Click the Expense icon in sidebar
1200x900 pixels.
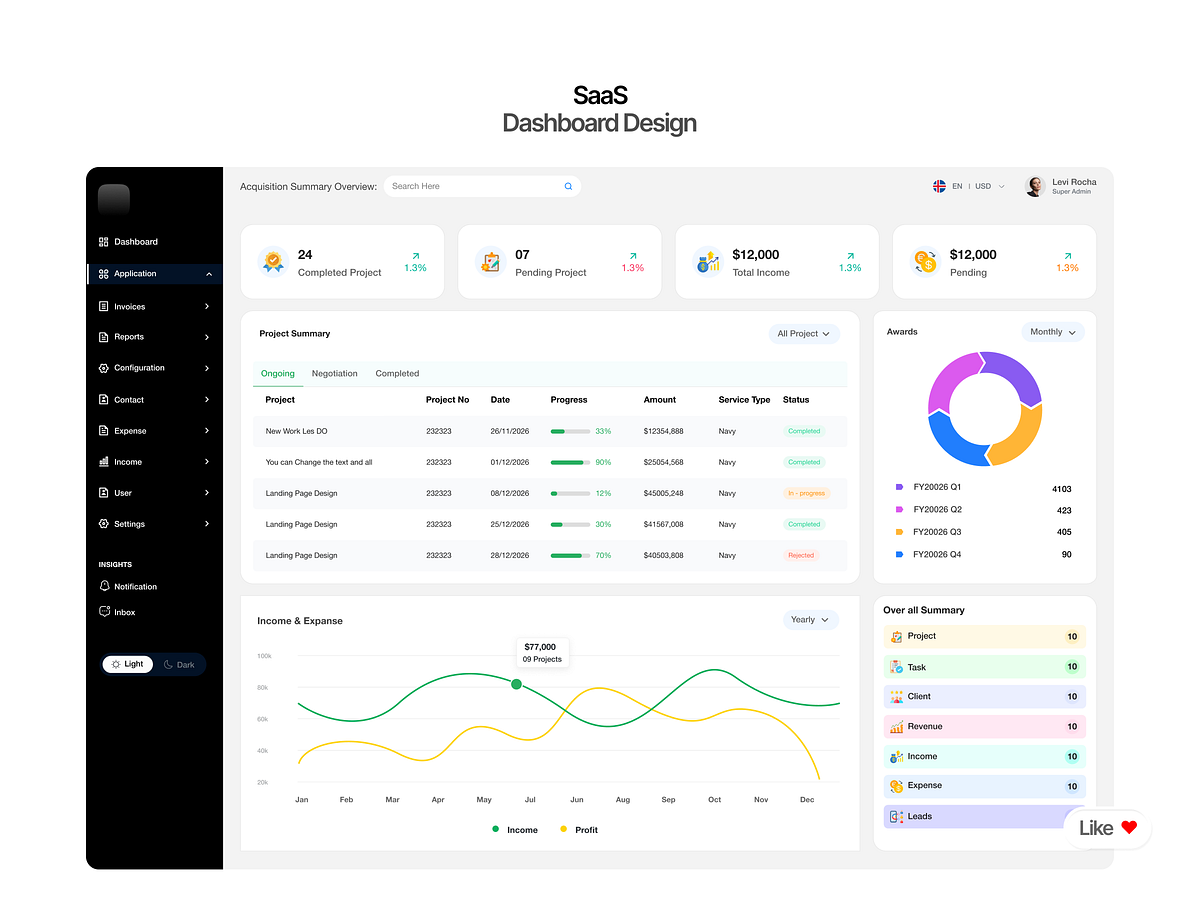click(103, 431)
